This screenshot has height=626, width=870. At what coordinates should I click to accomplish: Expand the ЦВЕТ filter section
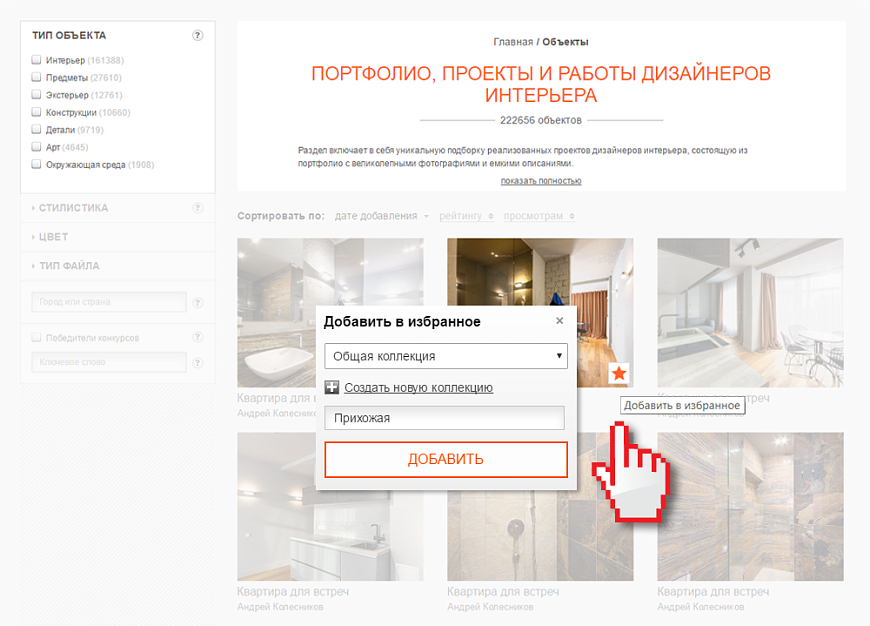(x=53, y=237)
